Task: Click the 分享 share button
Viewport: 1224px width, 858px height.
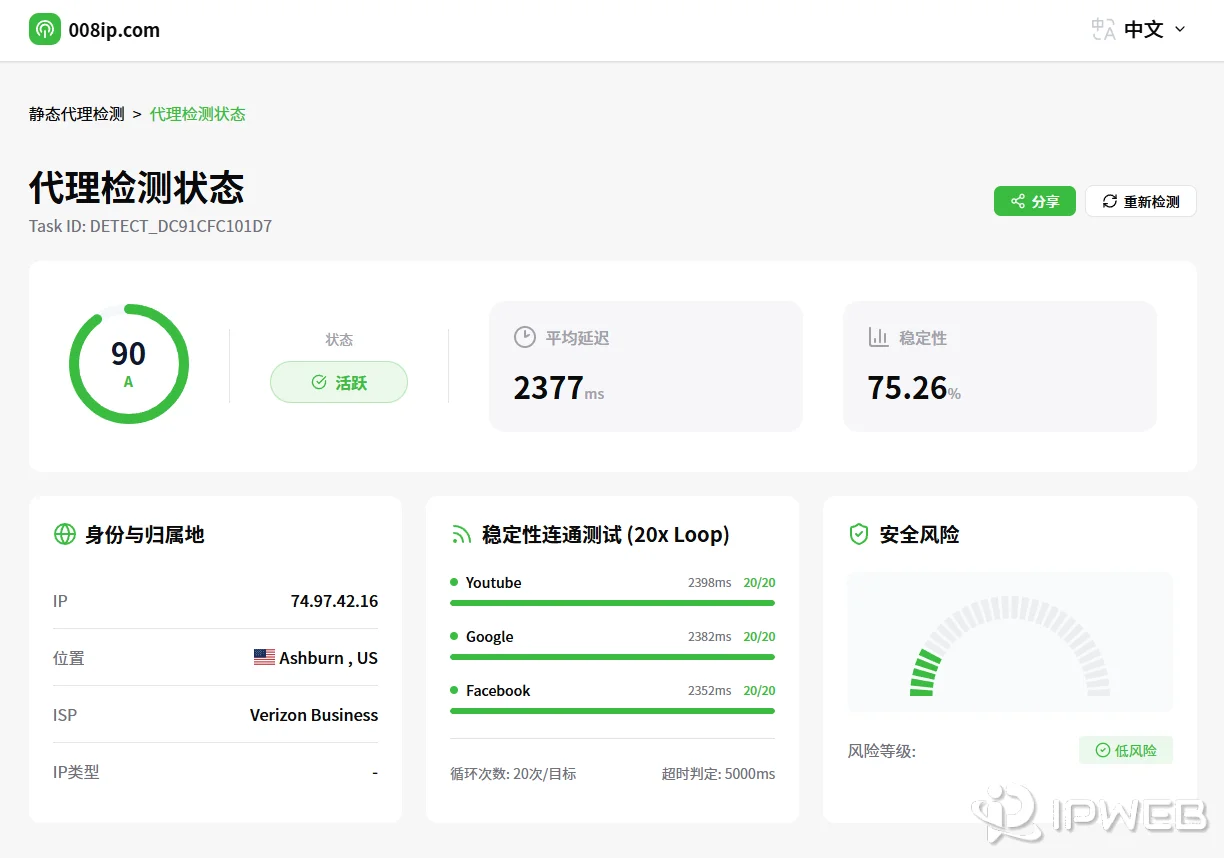Action: (x=1035, y=201)
